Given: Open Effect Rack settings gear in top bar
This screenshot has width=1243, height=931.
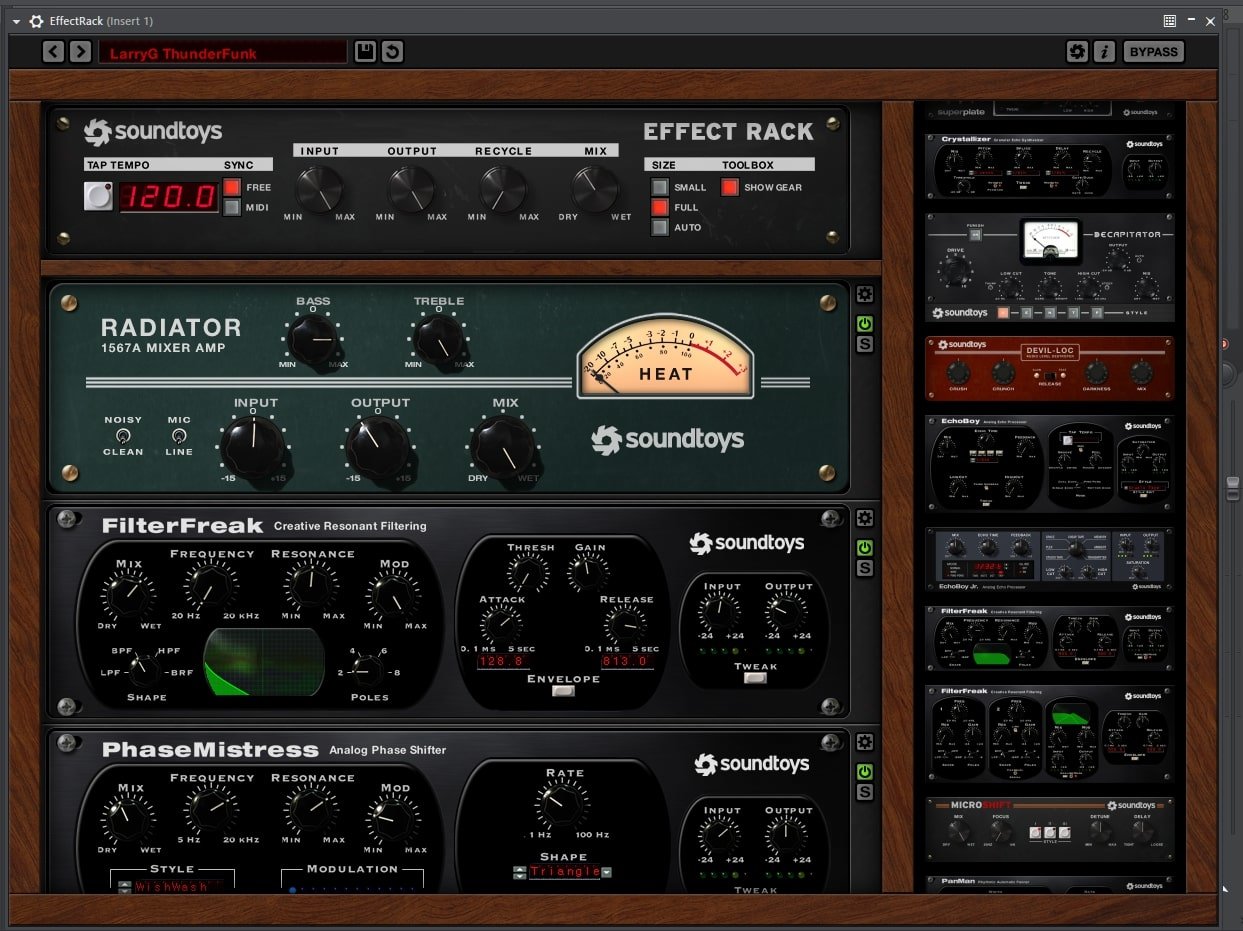Looking at the screenshot, I should 1077,52.
